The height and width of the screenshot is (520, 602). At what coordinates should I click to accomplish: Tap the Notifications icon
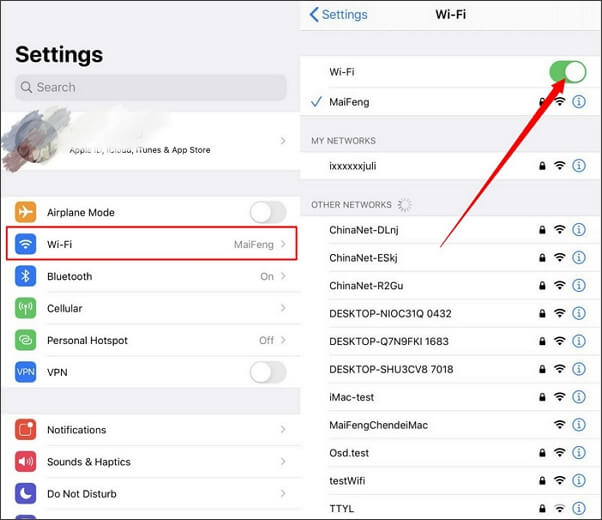point(26,430)
